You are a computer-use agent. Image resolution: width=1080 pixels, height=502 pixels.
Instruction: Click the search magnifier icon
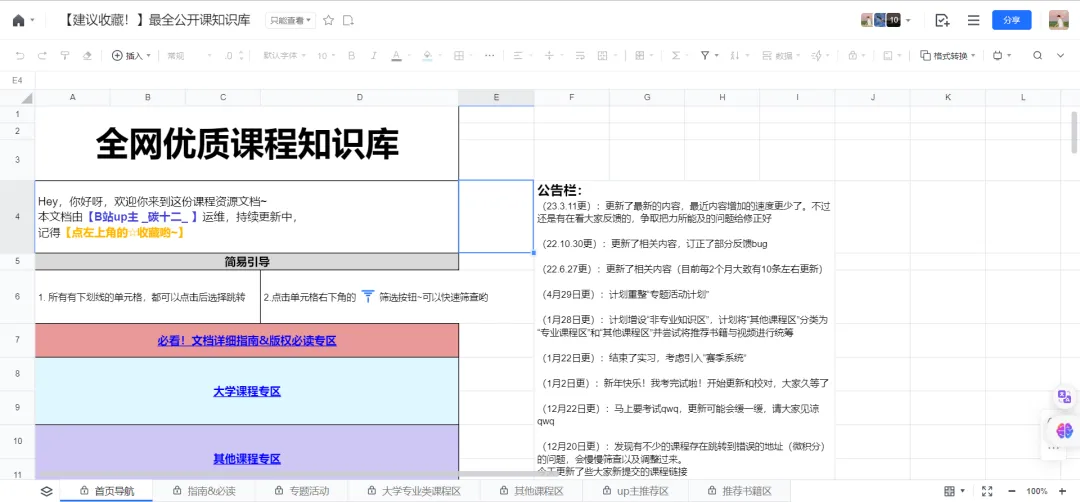point(1037,56)
